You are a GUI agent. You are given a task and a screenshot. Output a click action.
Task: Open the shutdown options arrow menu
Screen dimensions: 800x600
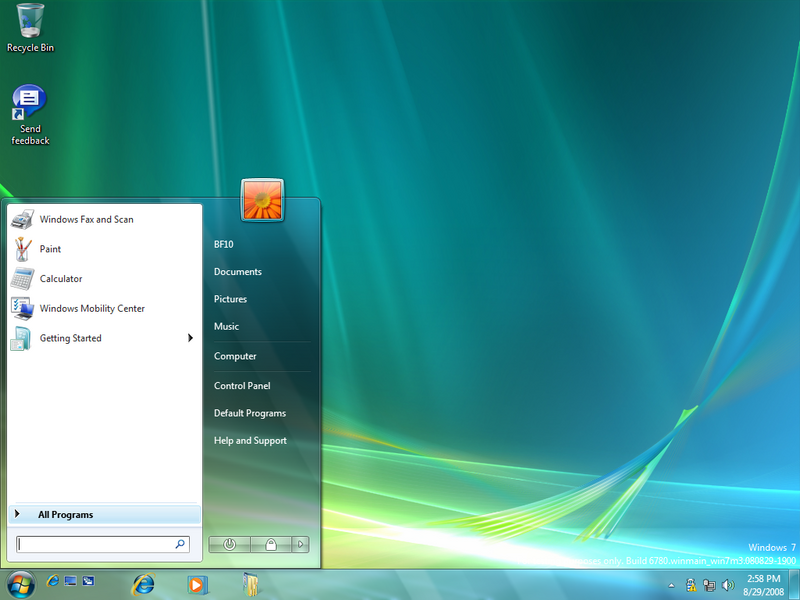[301, 545]
